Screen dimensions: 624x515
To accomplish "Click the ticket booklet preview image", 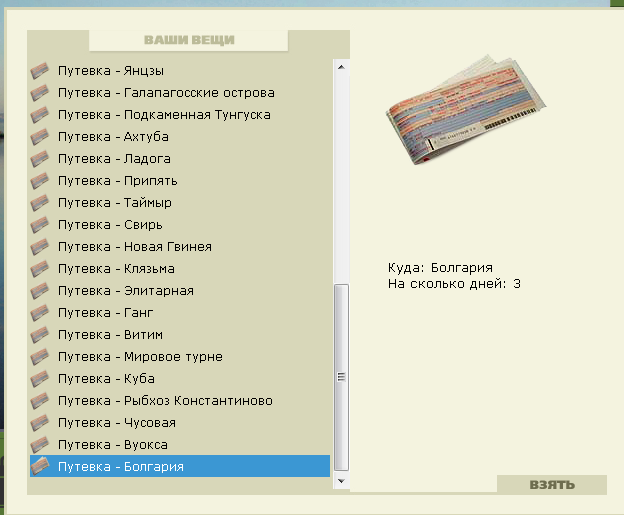I will point(466,109).
